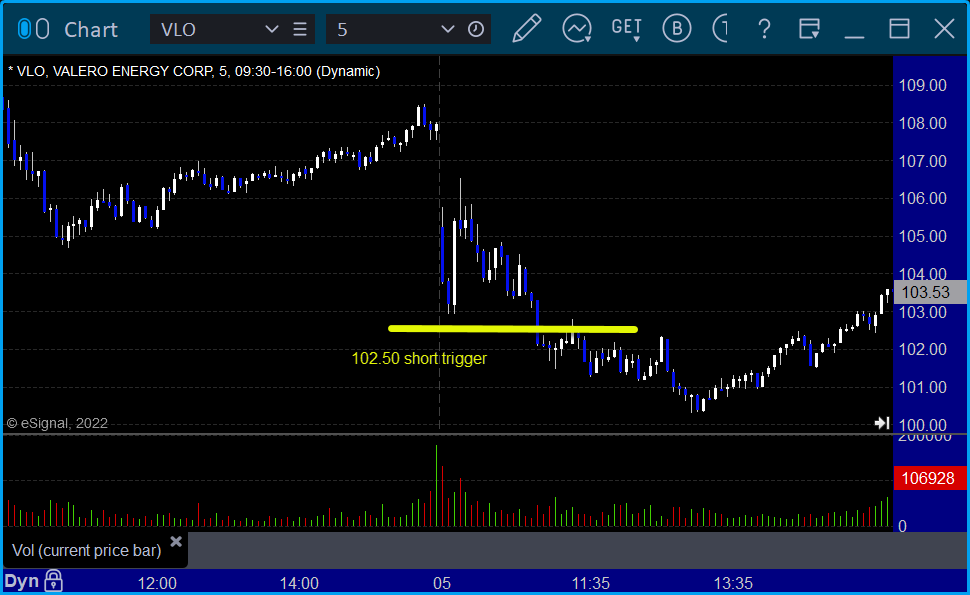Click the red volume value 106928
The height and width of the screenshot is (595, 970).
930,478
